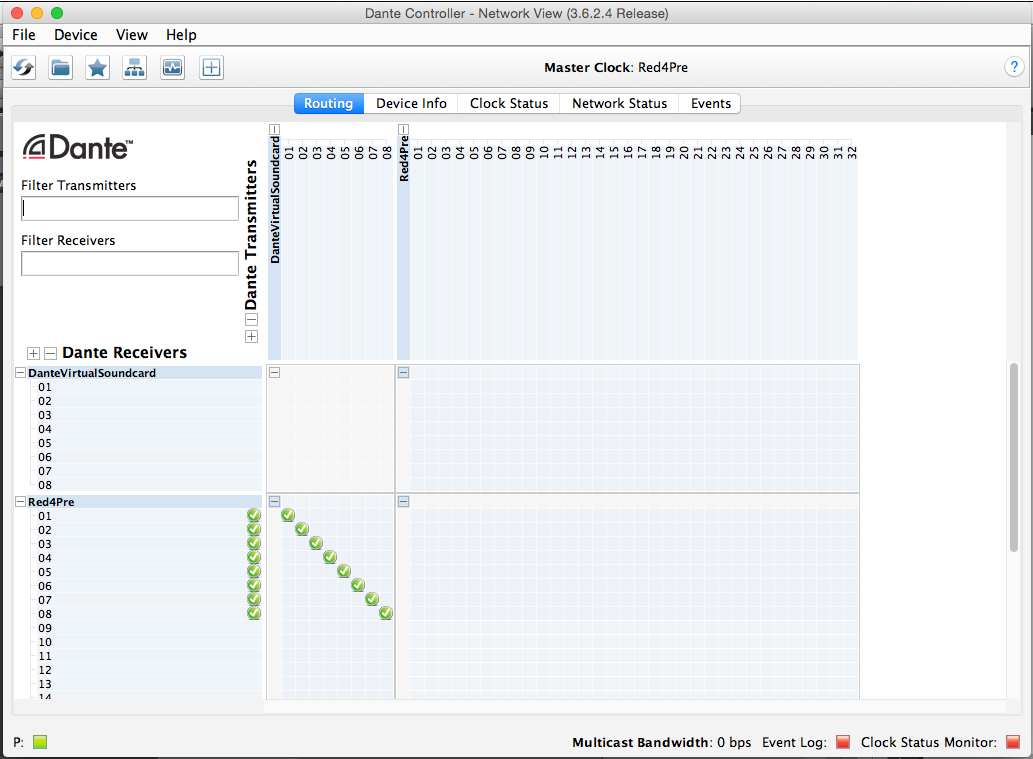Select Red4Pre receiver channel 10
This screenshot has height=759, width=1033.
point(45,642)
